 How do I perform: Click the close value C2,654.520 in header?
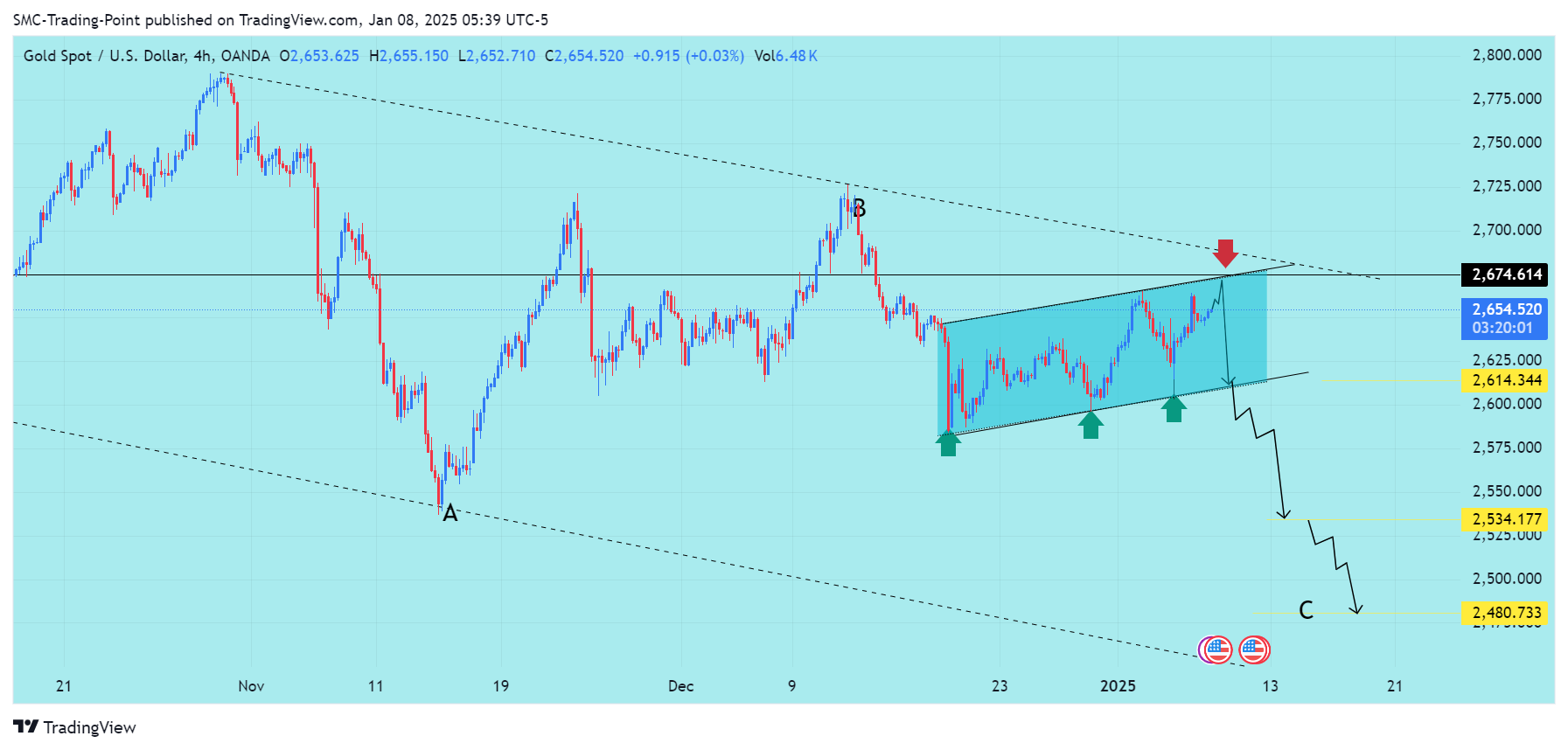(584, 56)
